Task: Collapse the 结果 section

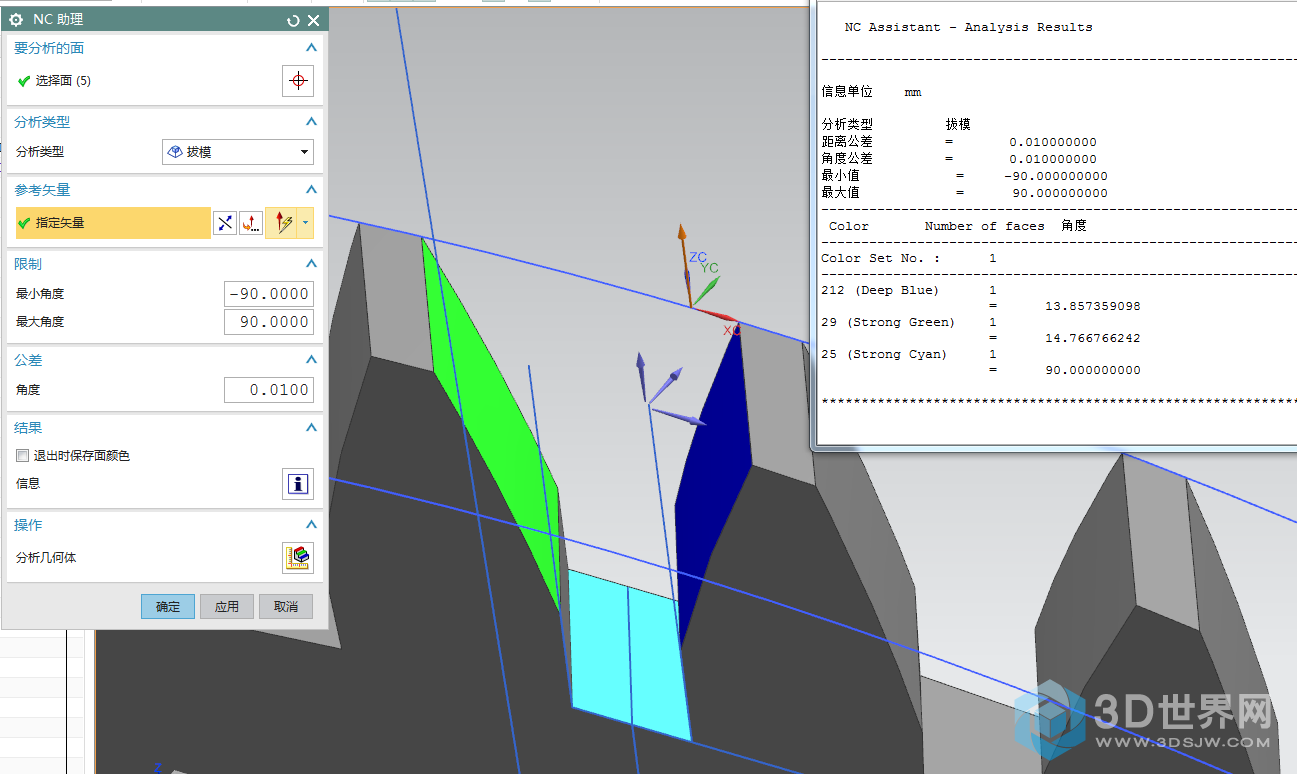Action: click(311, 428)
